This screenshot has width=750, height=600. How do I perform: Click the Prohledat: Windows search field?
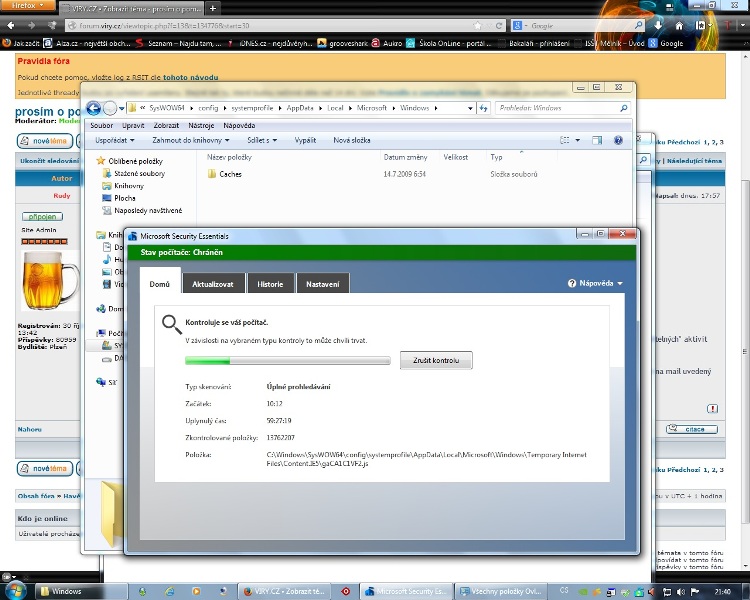coord(565,108)
